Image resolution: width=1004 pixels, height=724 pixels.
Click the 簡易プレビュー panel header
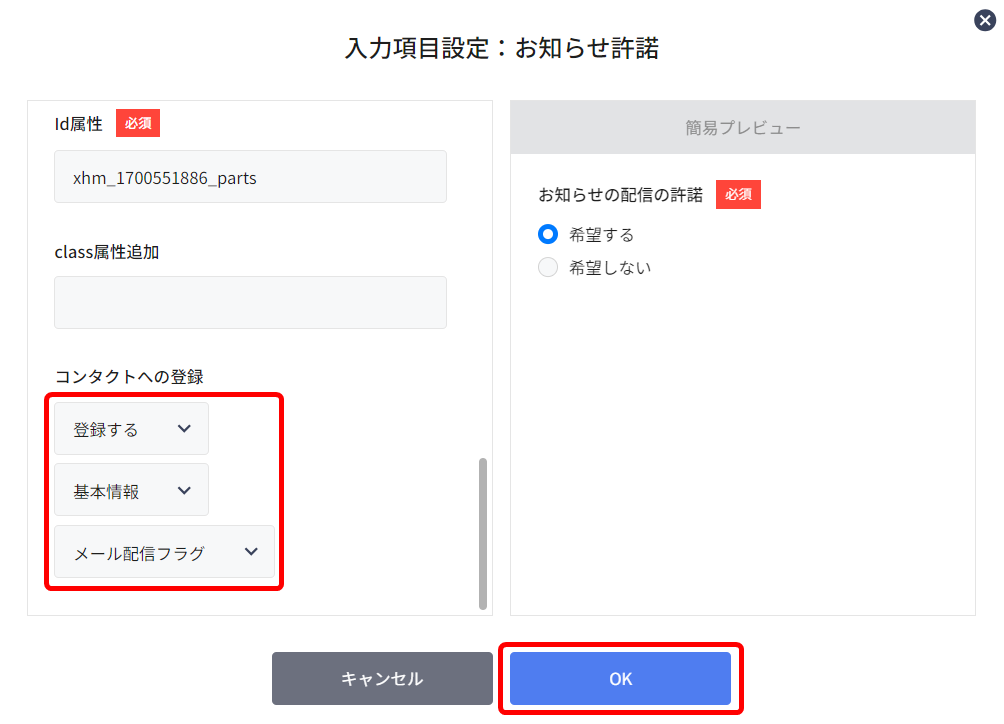743,128
